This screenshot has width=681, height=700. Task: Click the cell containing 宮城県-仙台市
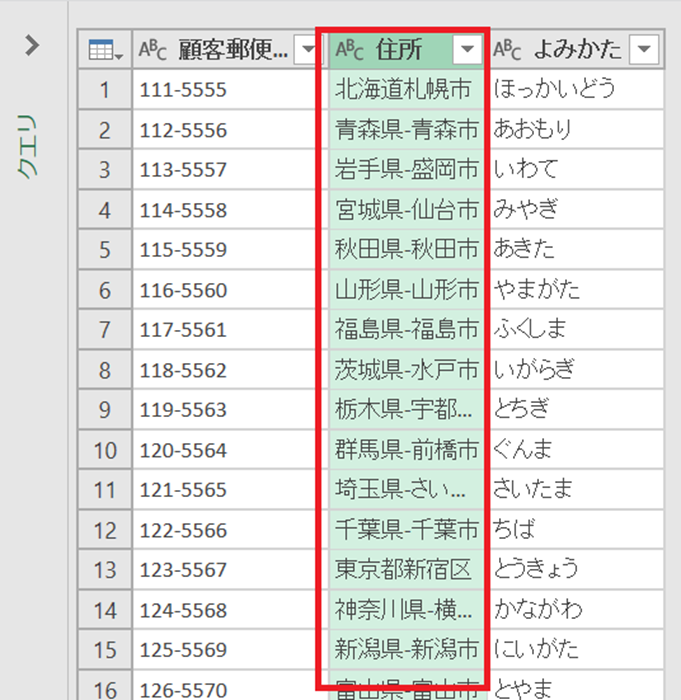click(406, 210)
